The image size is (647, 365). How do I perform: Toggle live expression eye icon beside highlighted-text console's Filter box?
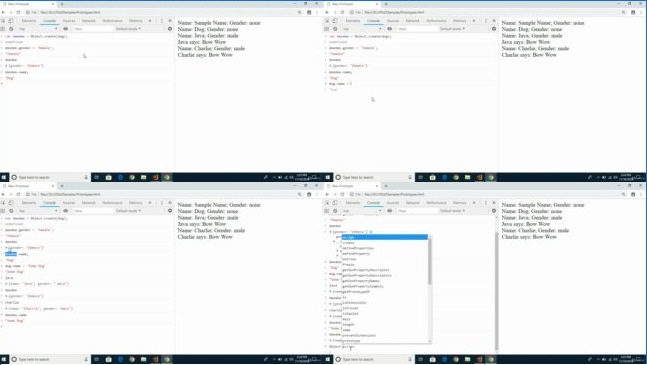[x=66, y=211]
